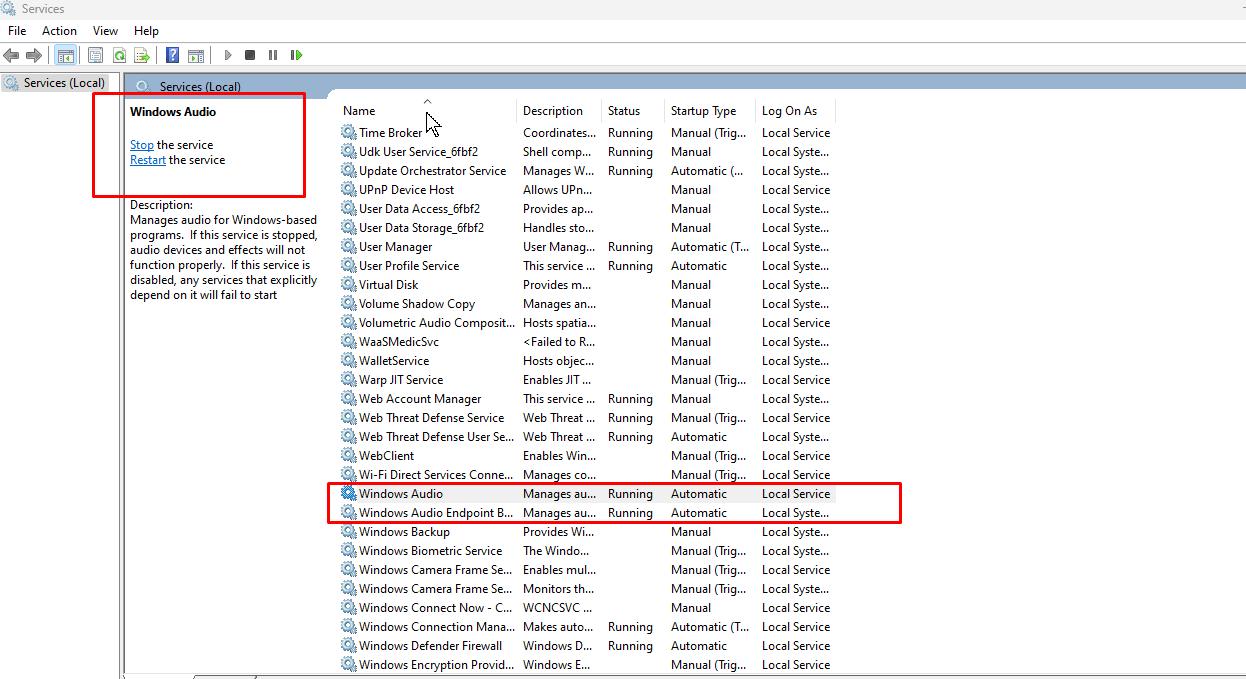
Task: Open properties of the selected service
Action: coord(95,55)
